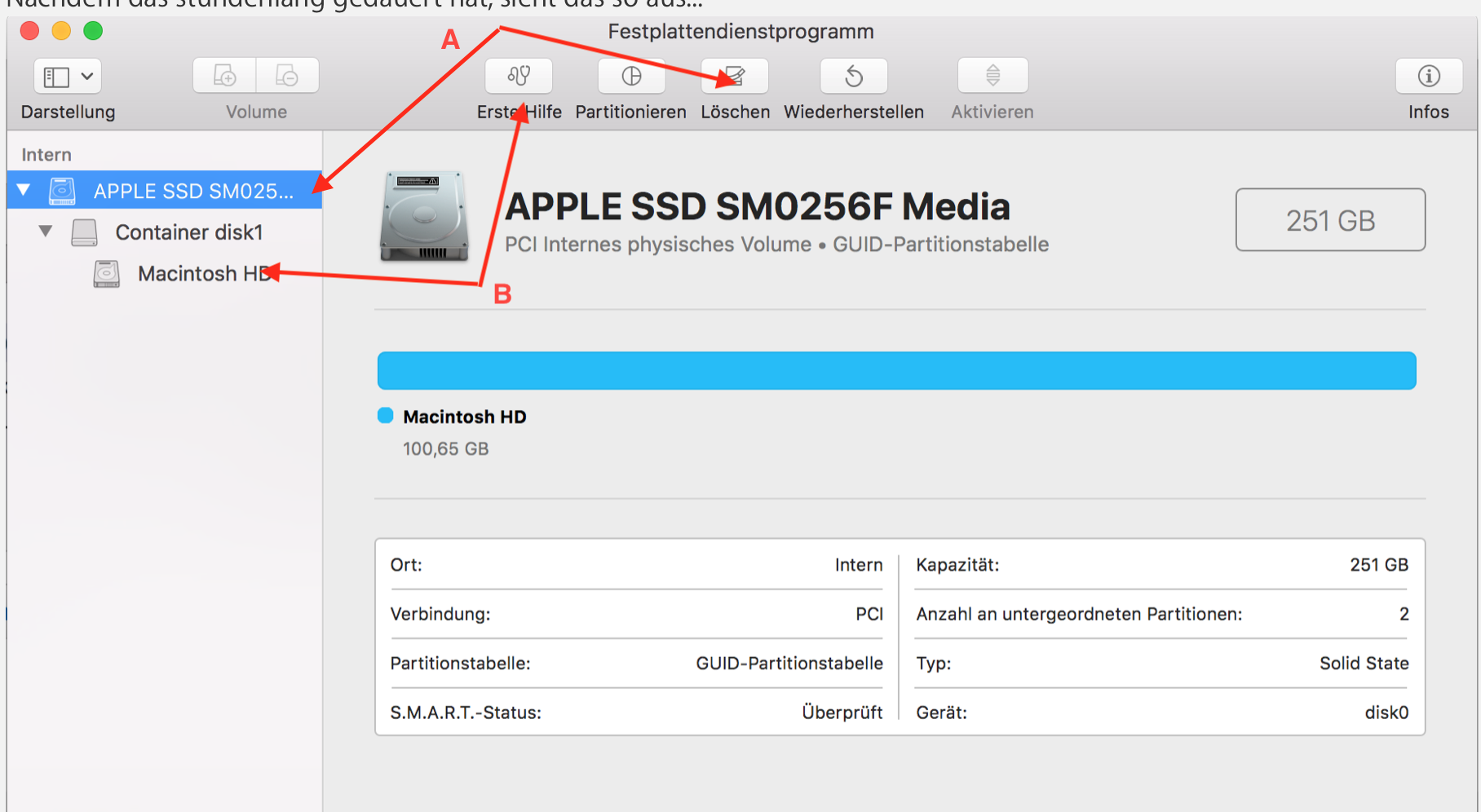Click the Macintosh HD legend label
Viewport: 1481px width, 812px height.
[x=465, y=417]
